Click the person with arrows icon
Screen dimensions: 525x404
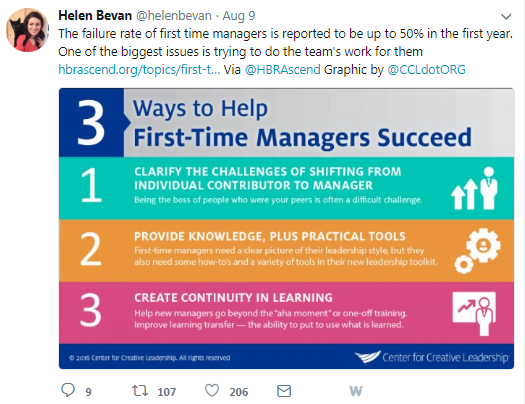coord(474,188)
